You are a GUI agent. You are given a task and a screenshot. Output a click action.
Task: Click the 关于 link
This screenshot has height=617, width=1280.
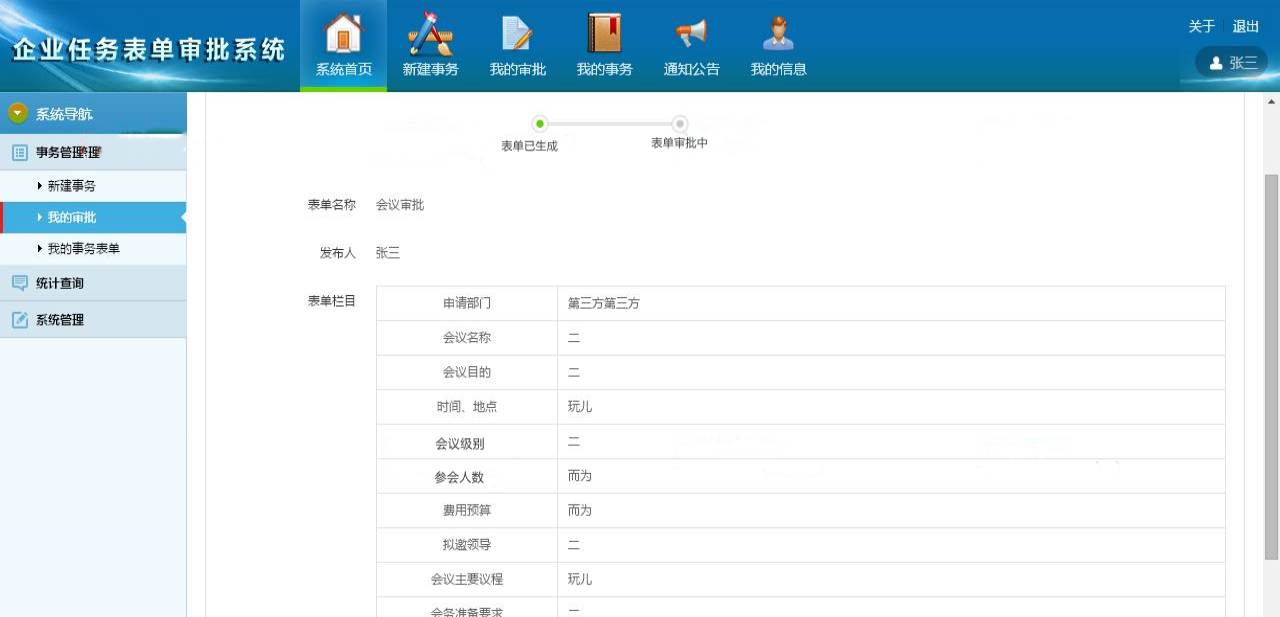tap(1201, 27)
